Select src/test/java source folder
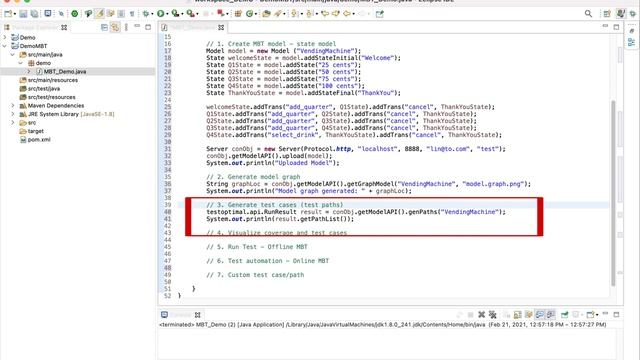The width and height of the screenshot is (640, 360). point(44,89)
